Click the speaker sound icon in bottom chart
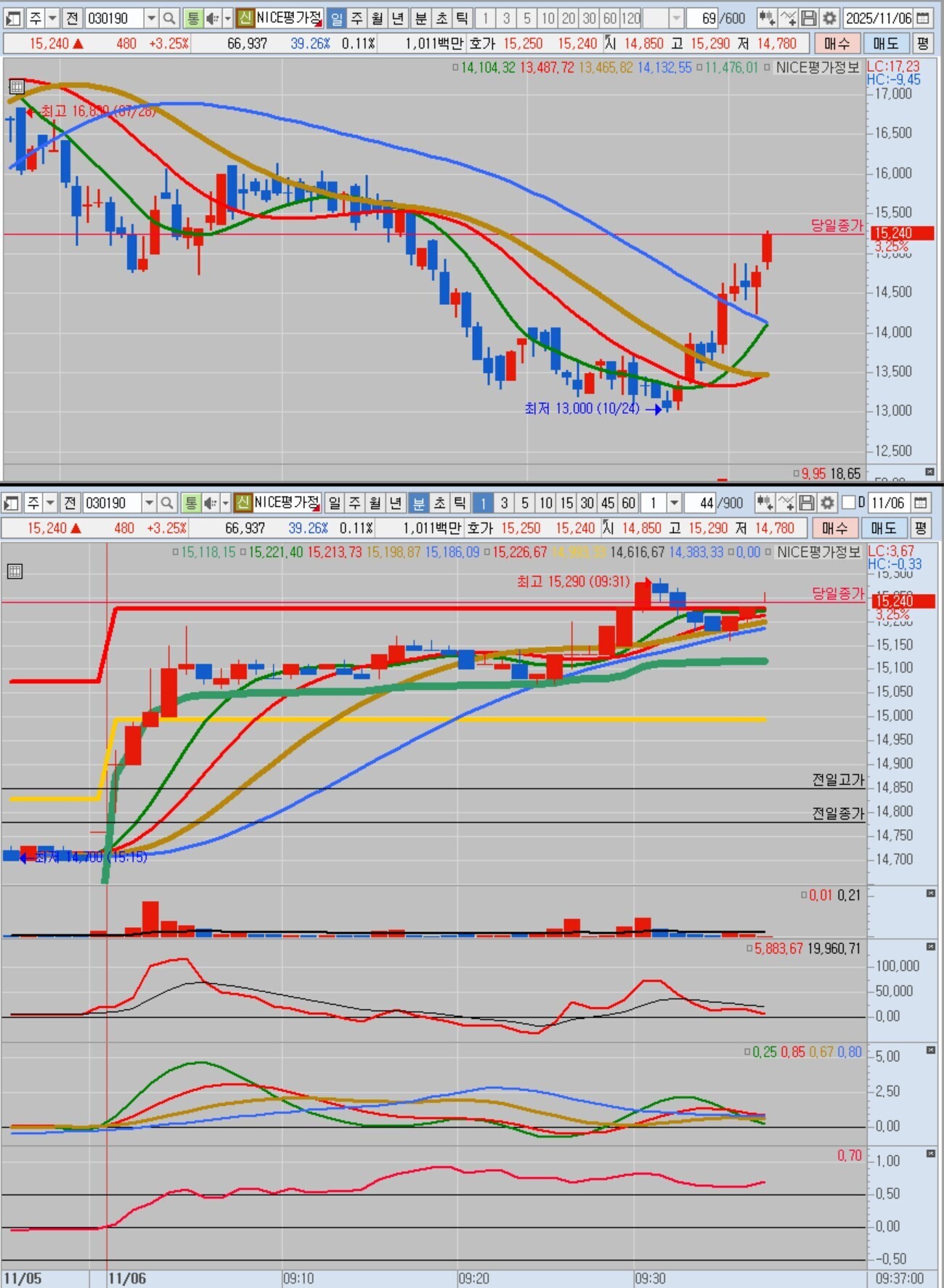Viewport: 944px width, 1288px height. [x=211, y=503]
